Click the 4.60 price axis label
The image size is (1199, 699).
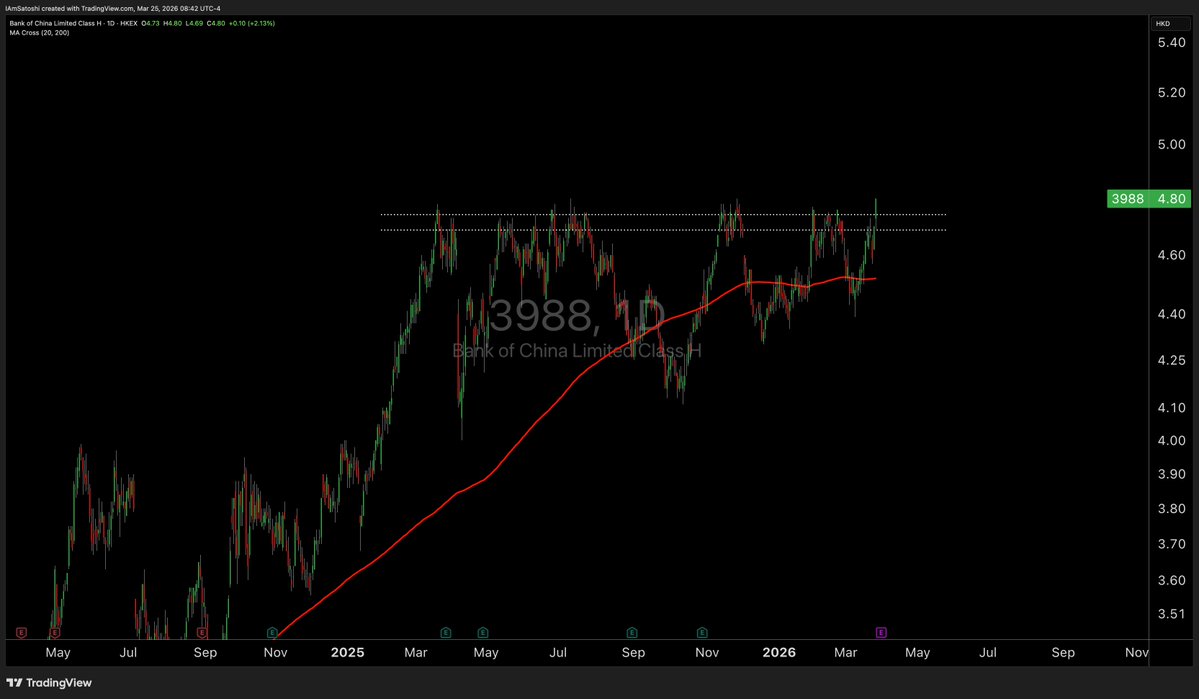coord(1171,255)
